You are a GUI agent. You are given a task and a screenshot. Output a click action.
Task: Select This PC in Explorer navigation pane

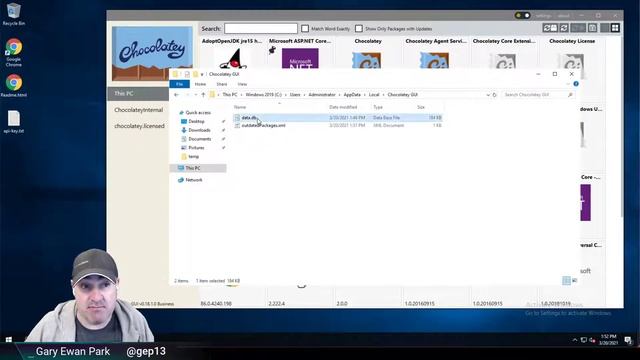[198, 168]
